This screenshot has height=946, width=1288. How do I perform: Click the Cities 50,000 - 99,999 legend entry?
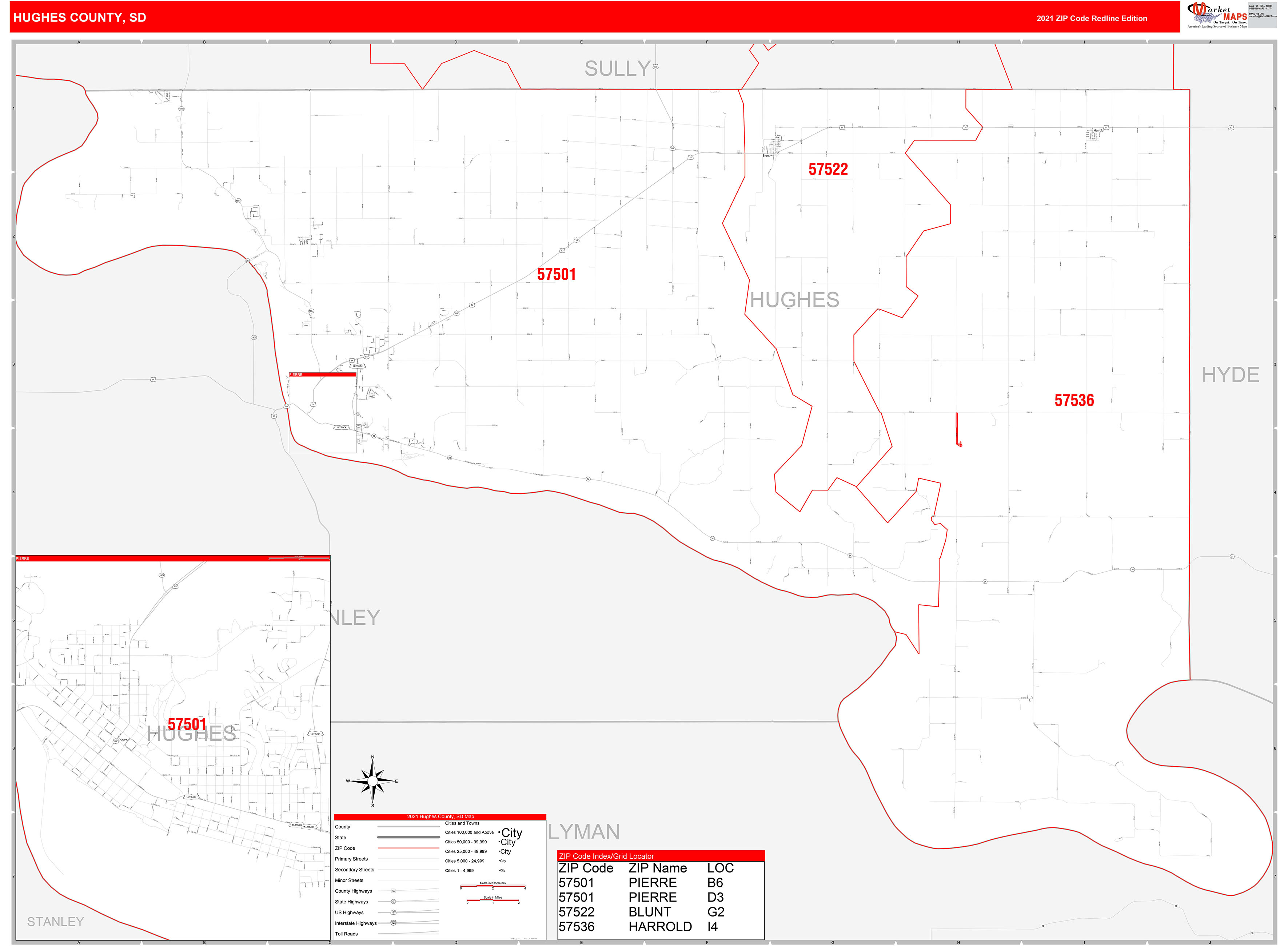click(x=465, y=842)
